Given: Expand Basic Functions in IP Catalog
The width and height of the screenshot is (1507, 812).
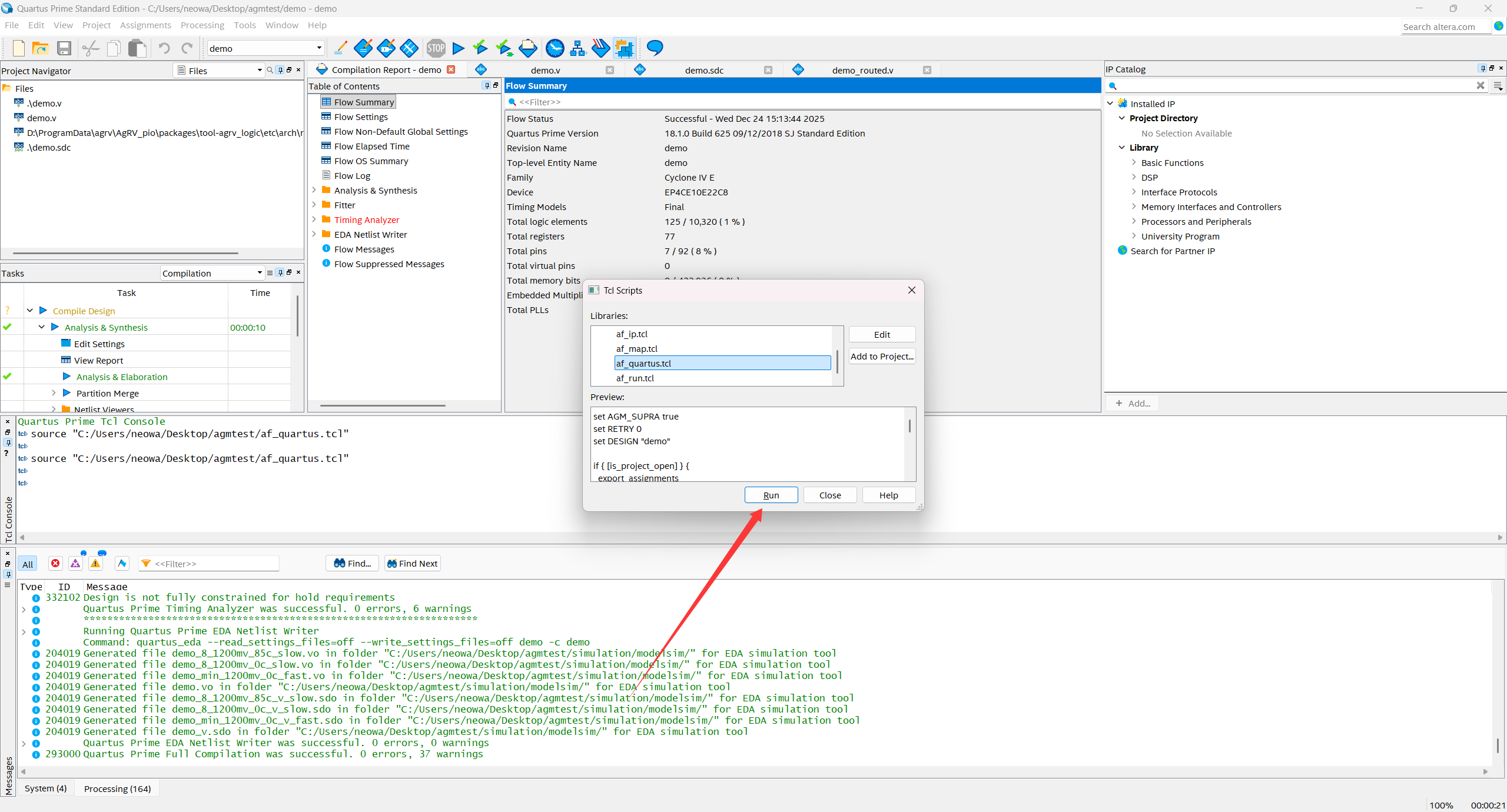Looking at the screenshot, I should pyautogui.click(x=1134, y=163).
